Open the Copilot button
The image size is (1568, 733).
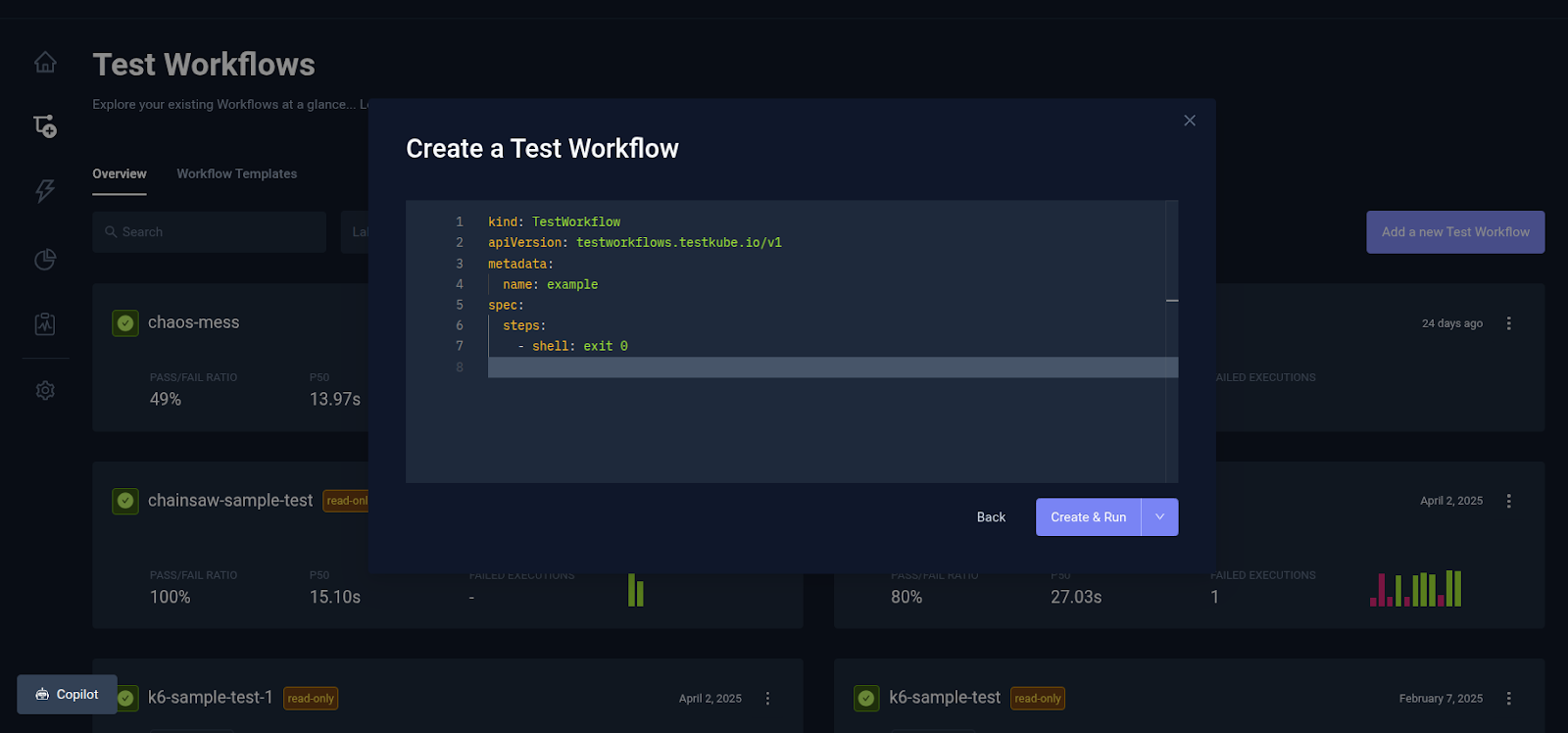(67, 694)
